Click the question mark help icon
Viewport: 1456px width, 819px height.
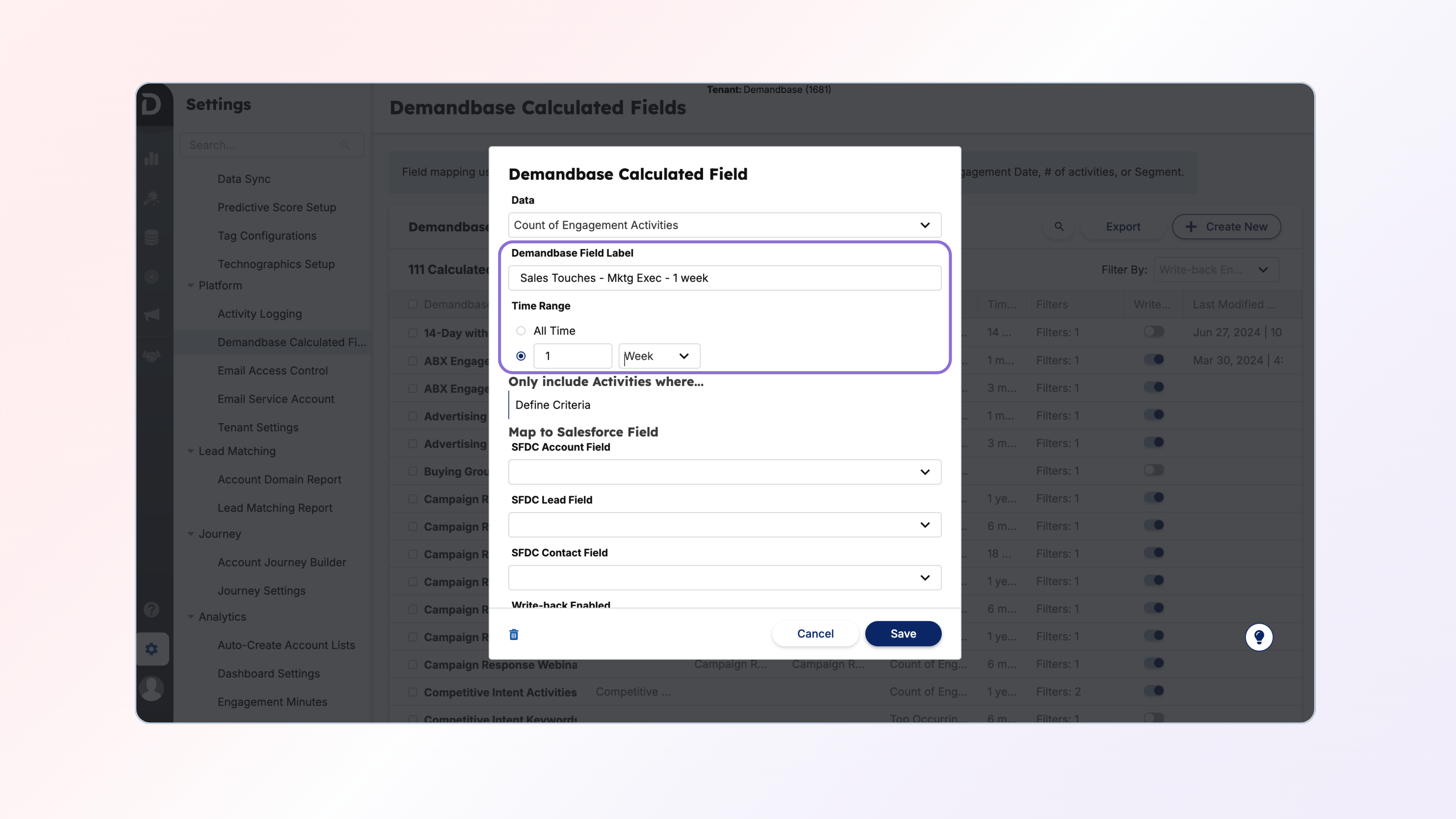pyautogui.click(x=152, y=609)
